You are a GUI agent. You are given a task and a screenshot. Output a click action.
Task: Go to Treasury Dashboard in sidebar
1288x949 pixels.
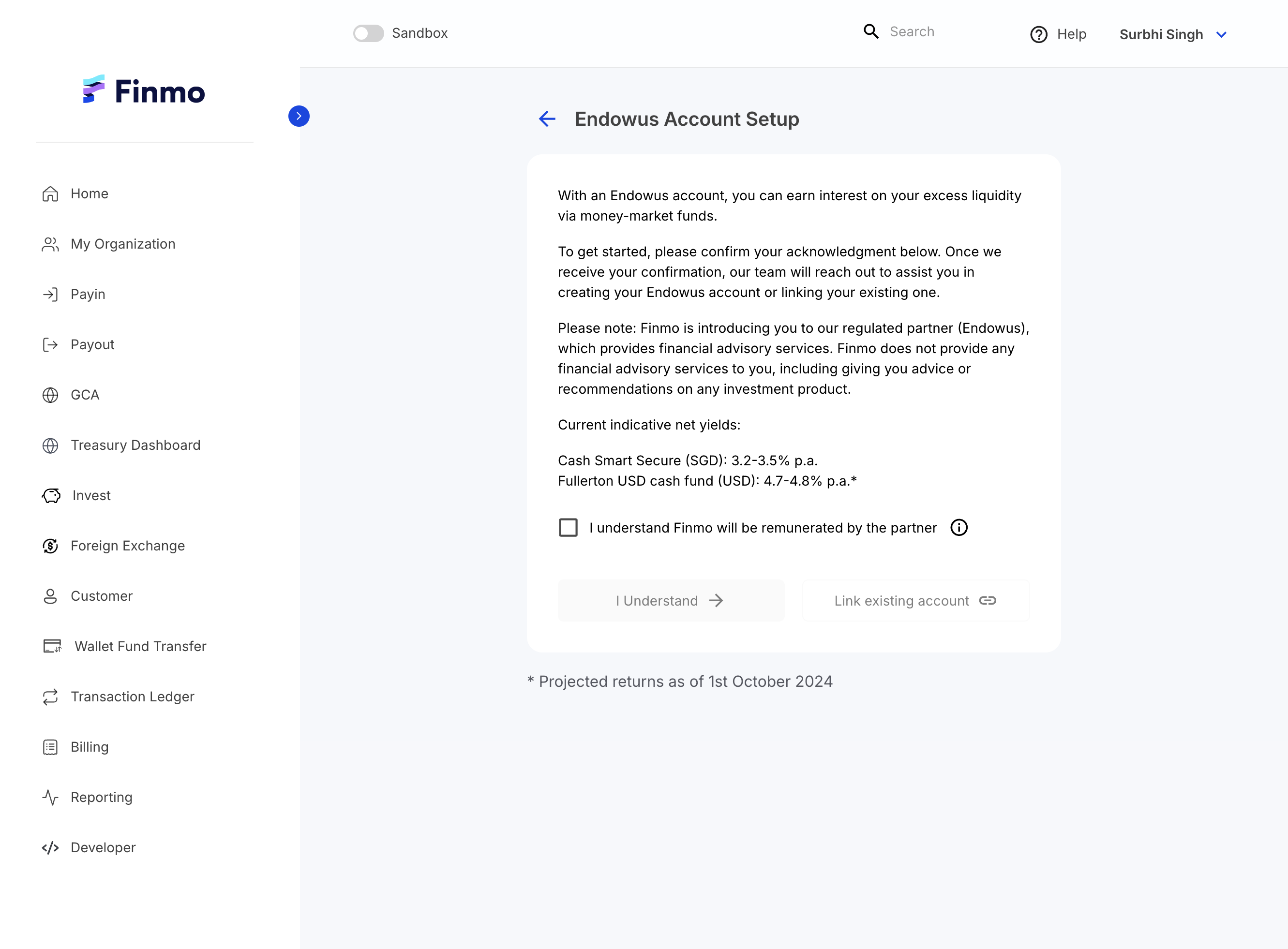135,446
